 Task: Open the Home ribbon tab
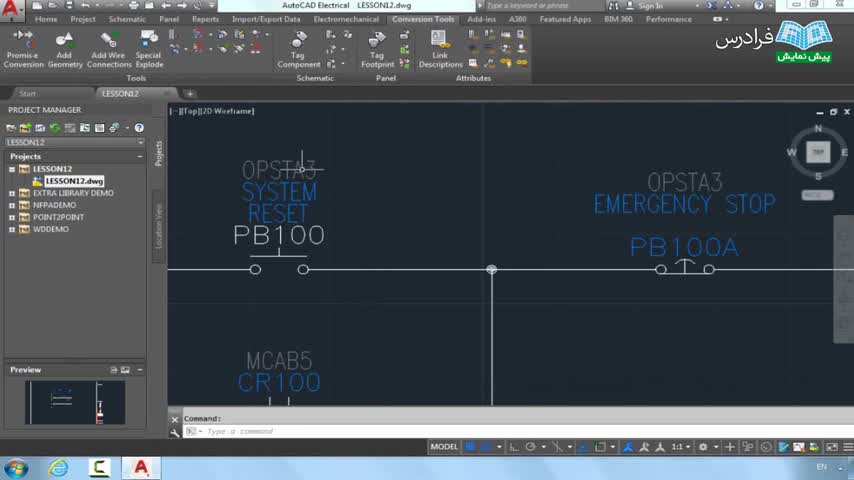[46, 19]
